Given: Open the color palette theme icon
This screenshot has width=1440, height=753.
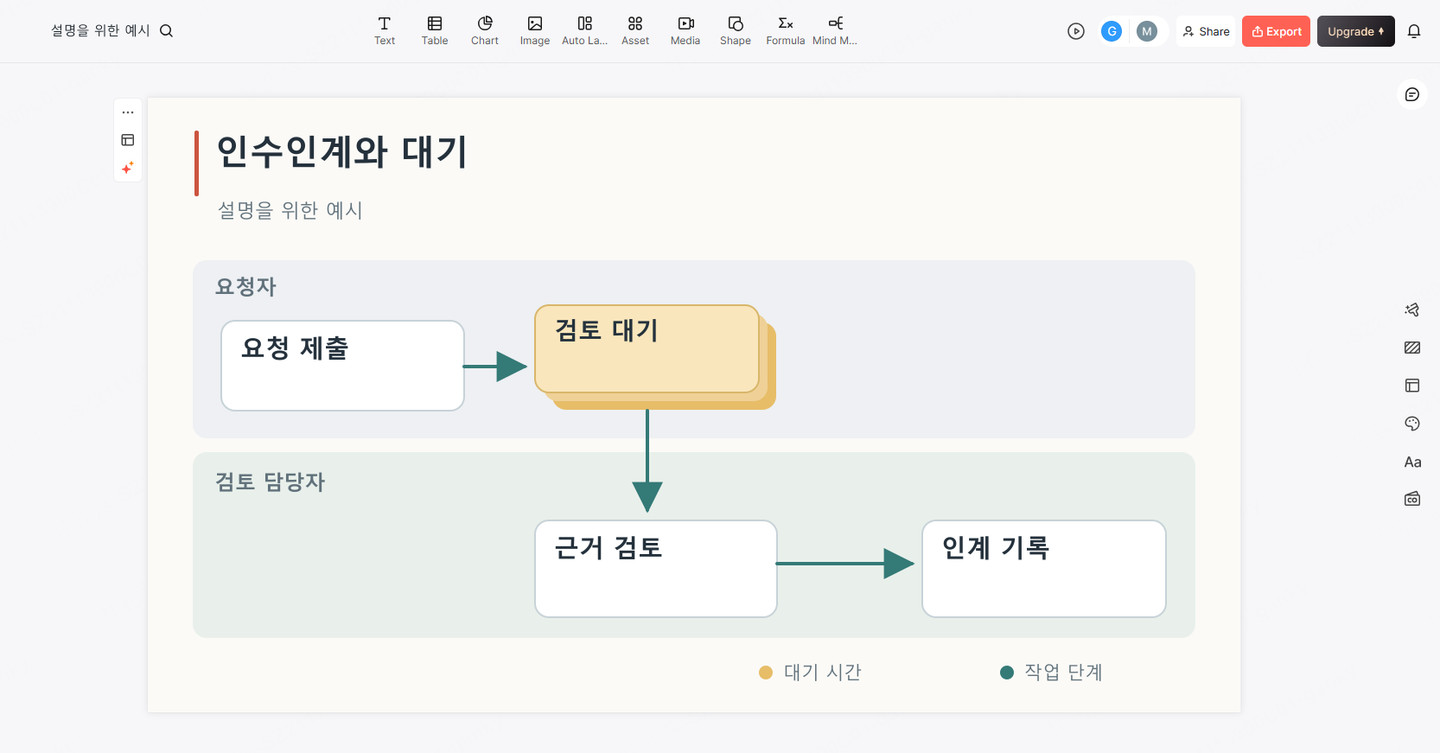Looking at the screenshot, I should [1412, 424].
